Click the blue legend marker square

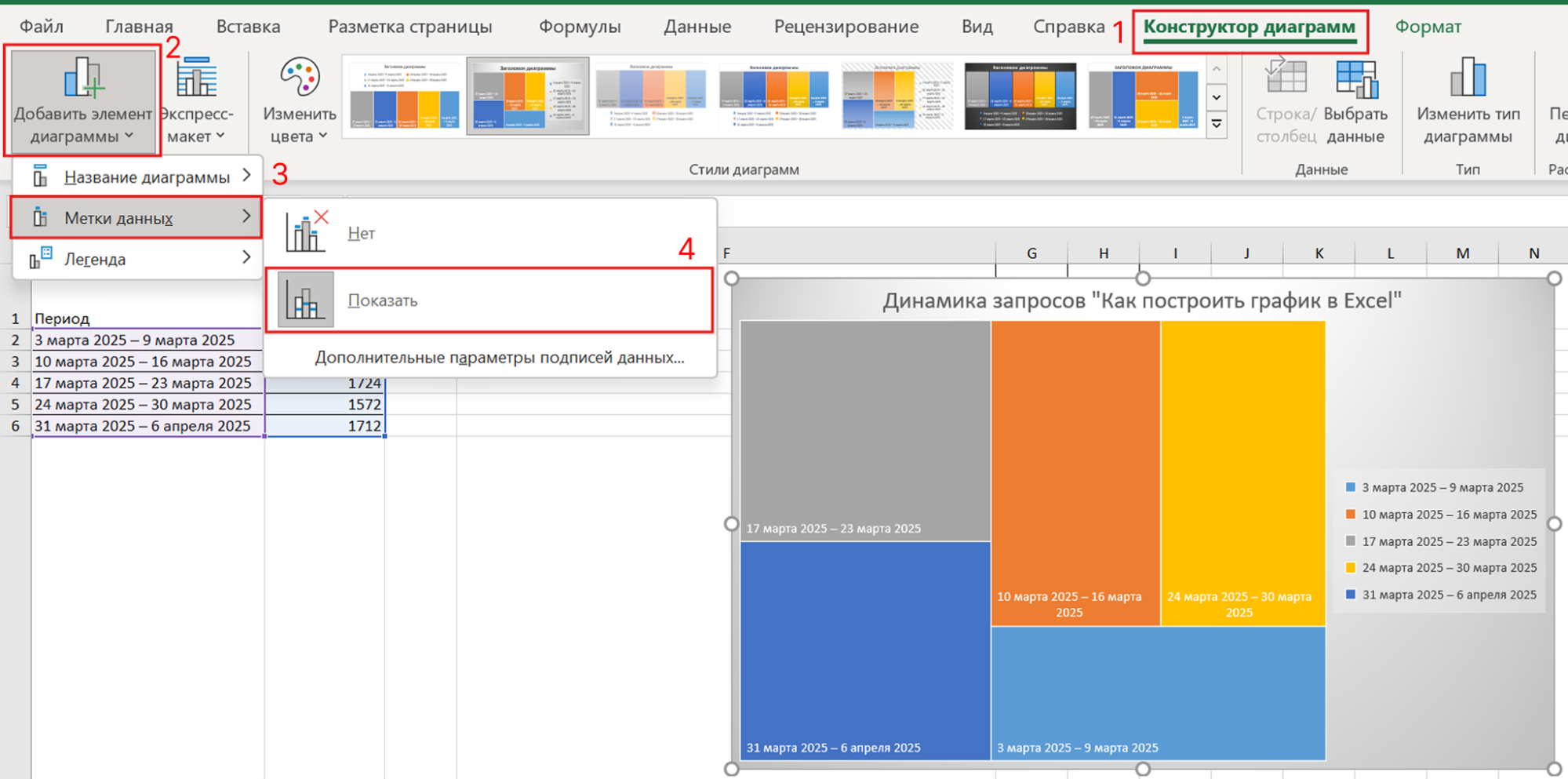(x=1350, y=486)
